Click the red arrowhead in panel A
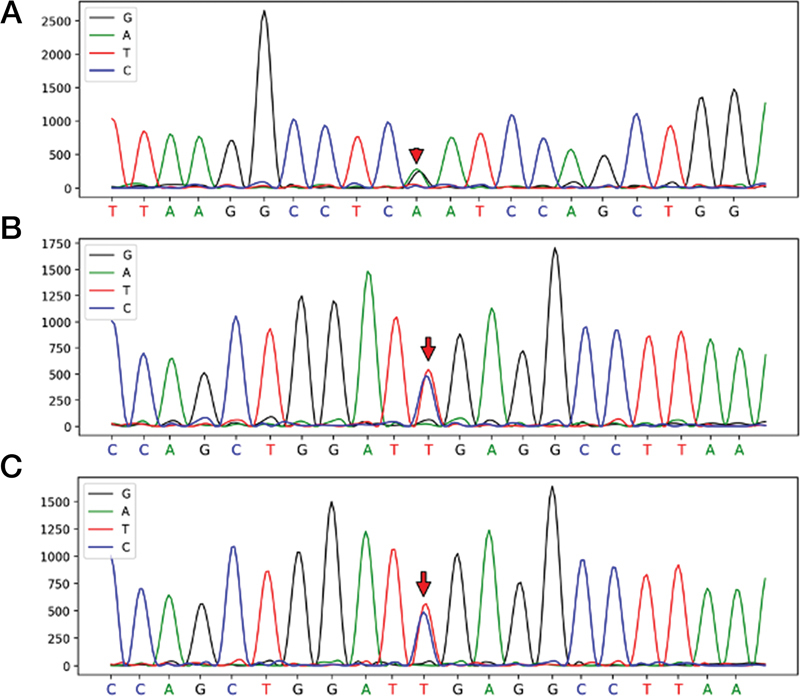Screen dimensions: 800x696 [x=417, y=155]
